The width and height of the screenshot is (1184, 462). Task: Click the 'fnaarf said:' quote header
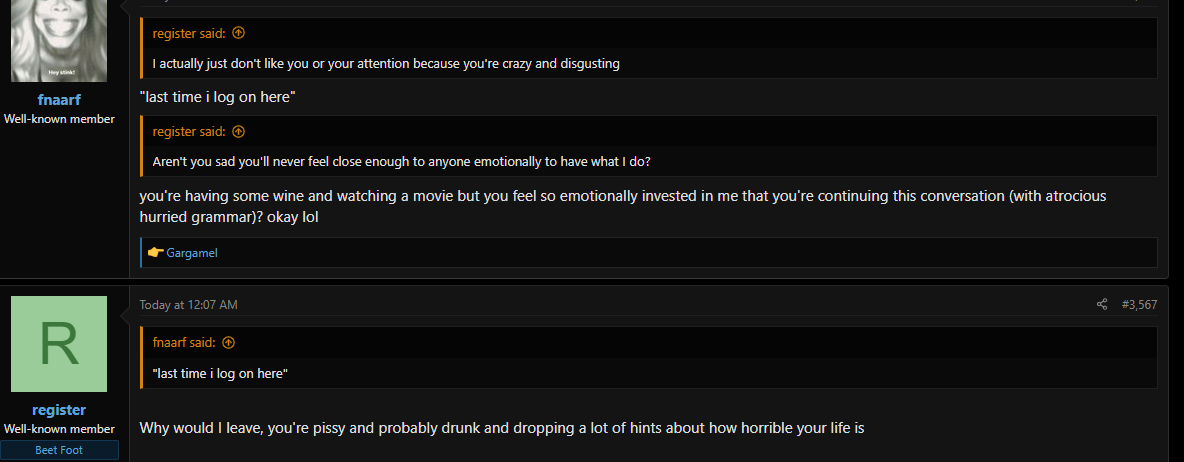tap(183, 343)
